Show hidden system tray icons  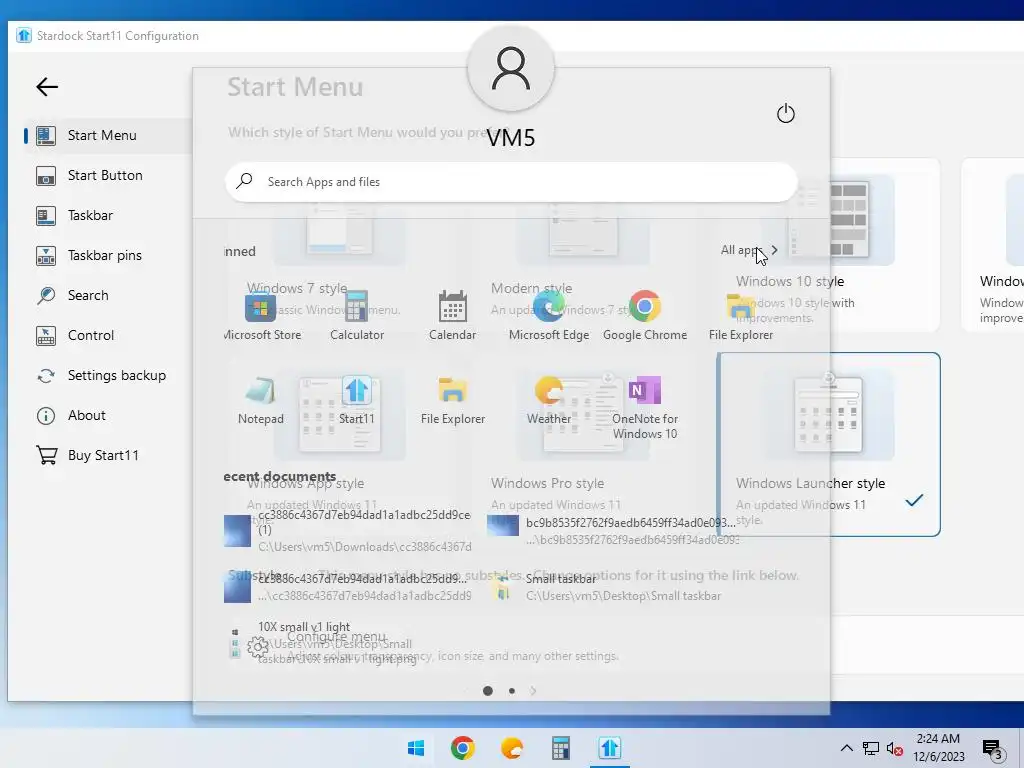coord(846,748)
